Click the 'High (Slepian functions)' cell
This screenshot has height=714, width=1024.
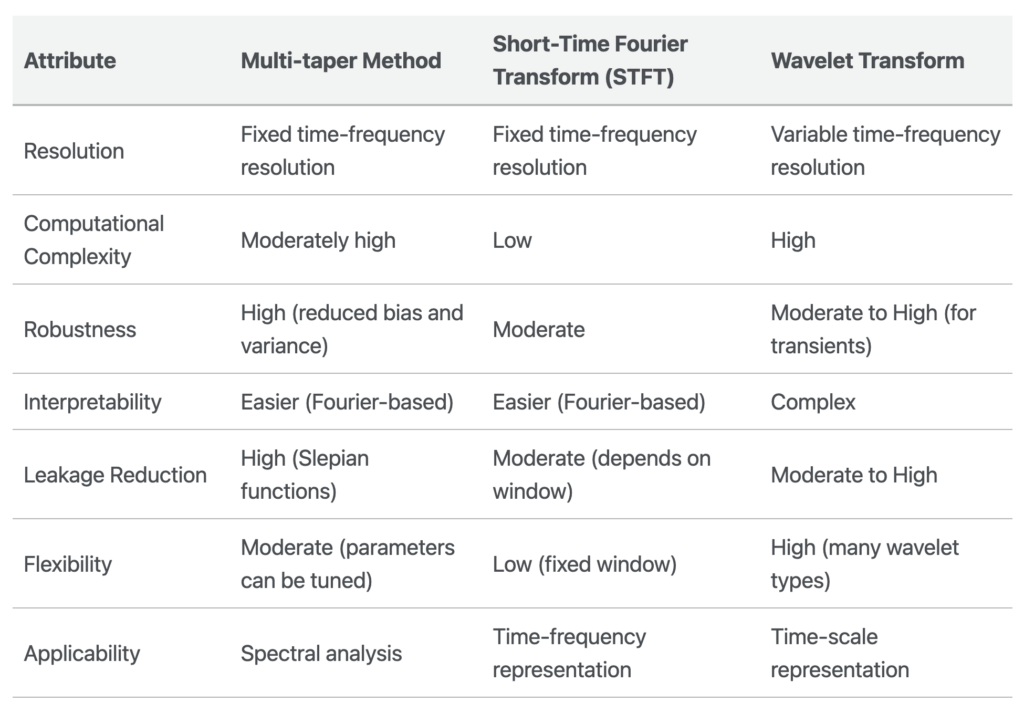[305, 475]
